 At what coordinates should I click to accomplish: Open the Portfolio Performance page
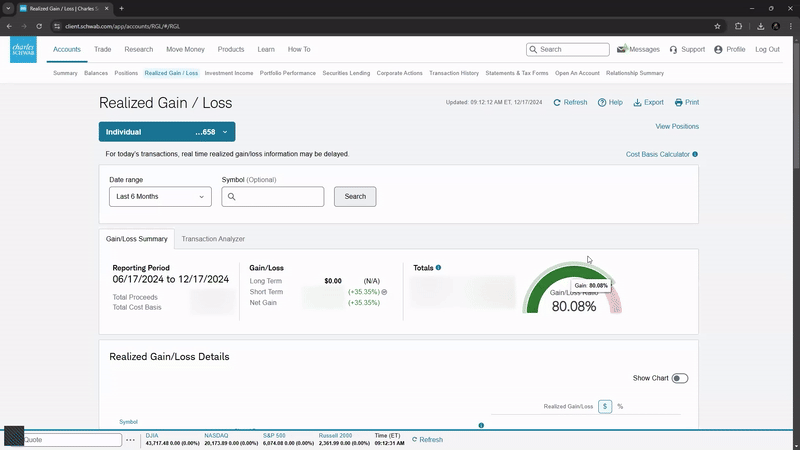[288, 73]
